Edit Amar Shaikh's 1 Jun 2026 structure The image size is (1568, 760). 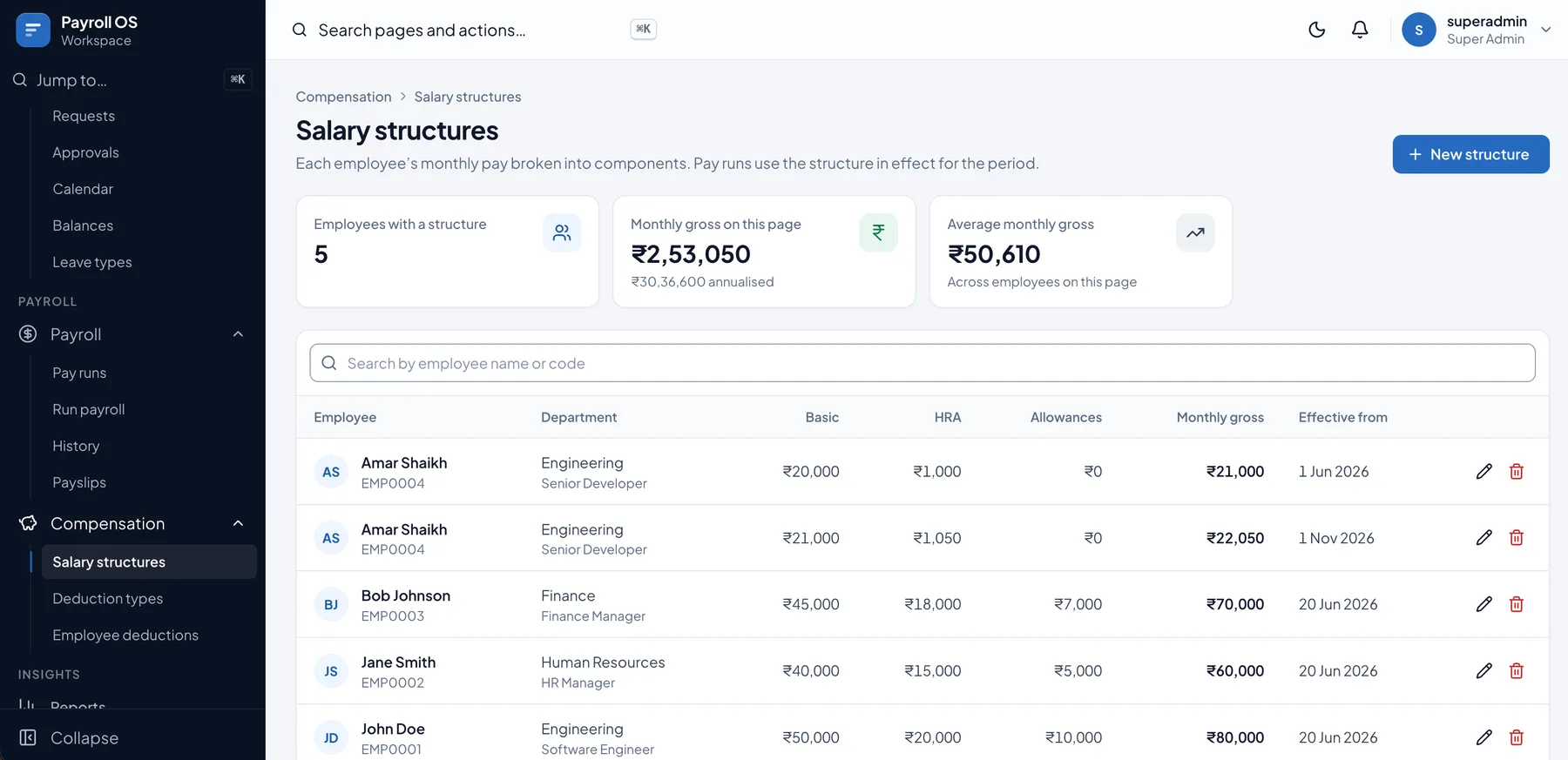1484,471
